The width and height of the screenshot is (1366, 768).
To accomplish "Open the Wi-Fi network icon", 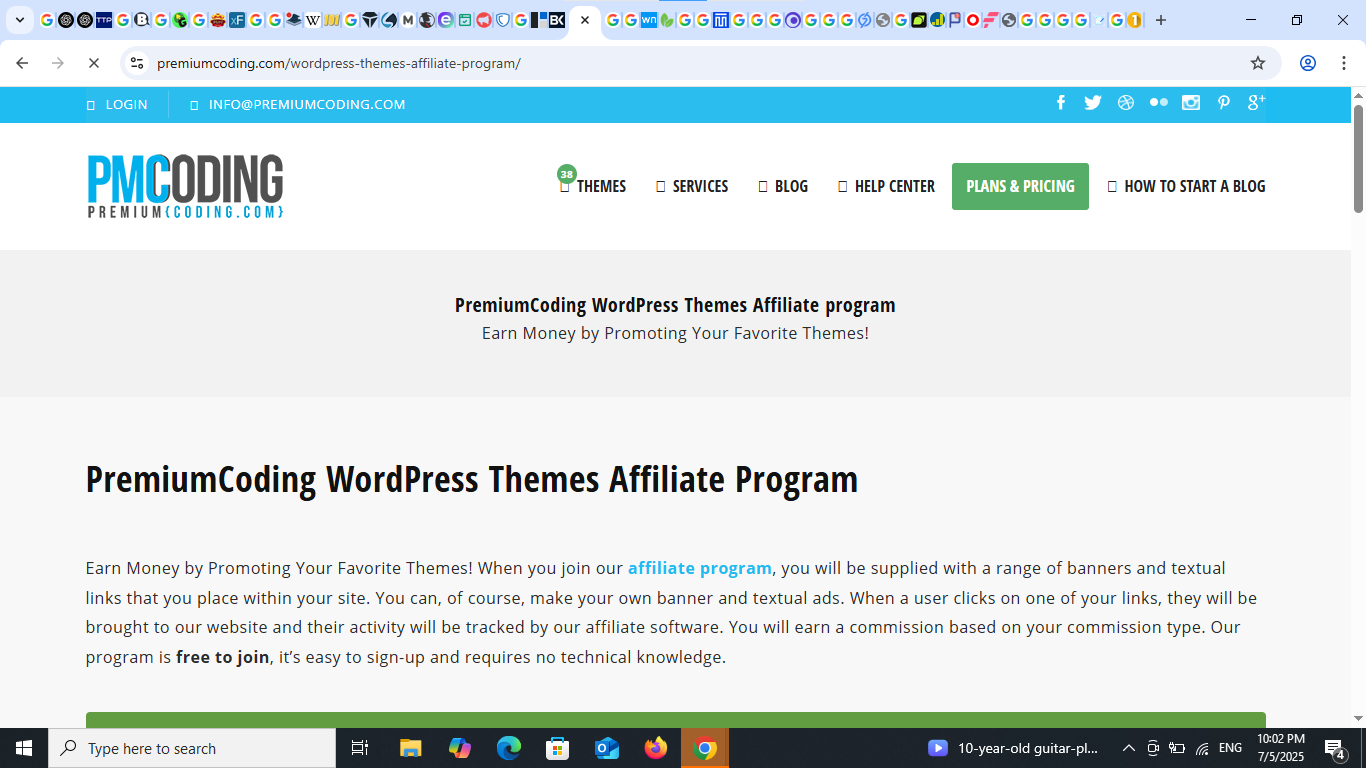I will [x=1202, y=748].
